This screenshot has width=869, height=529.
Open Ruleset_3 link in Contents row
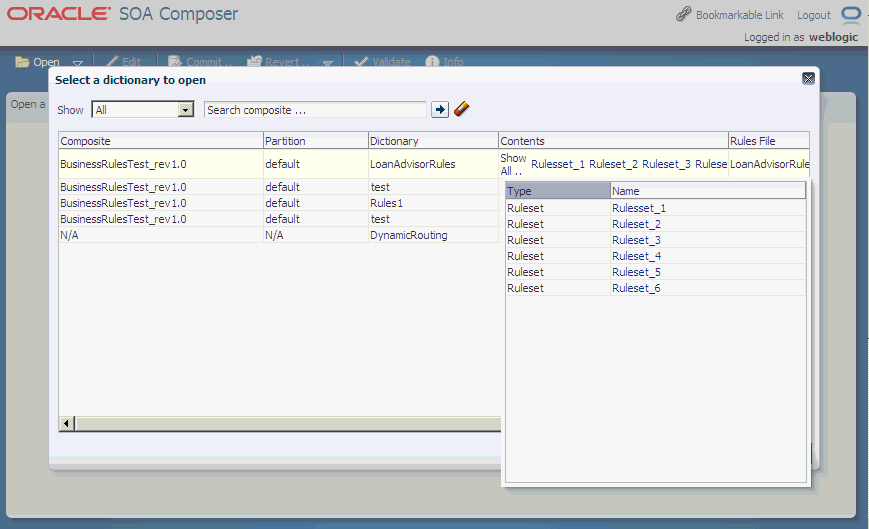666,164
